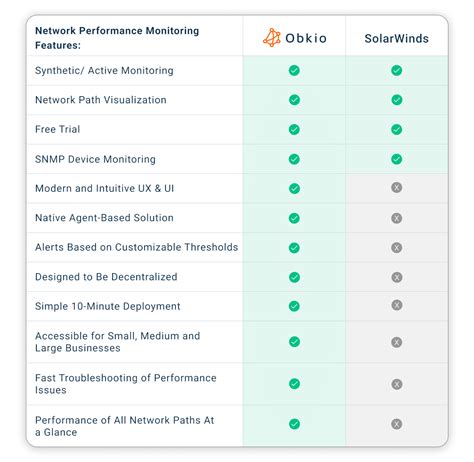Screen dimensions: 474x462
Task: Click SolarWinds' gray X for Performance of All Network Paths
Action: (397, 424)
